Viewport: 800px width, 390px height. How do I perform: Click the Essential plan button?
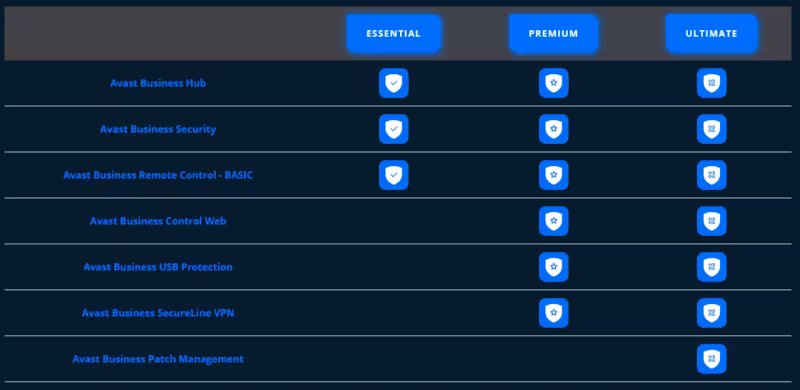(x=393, y=34)
